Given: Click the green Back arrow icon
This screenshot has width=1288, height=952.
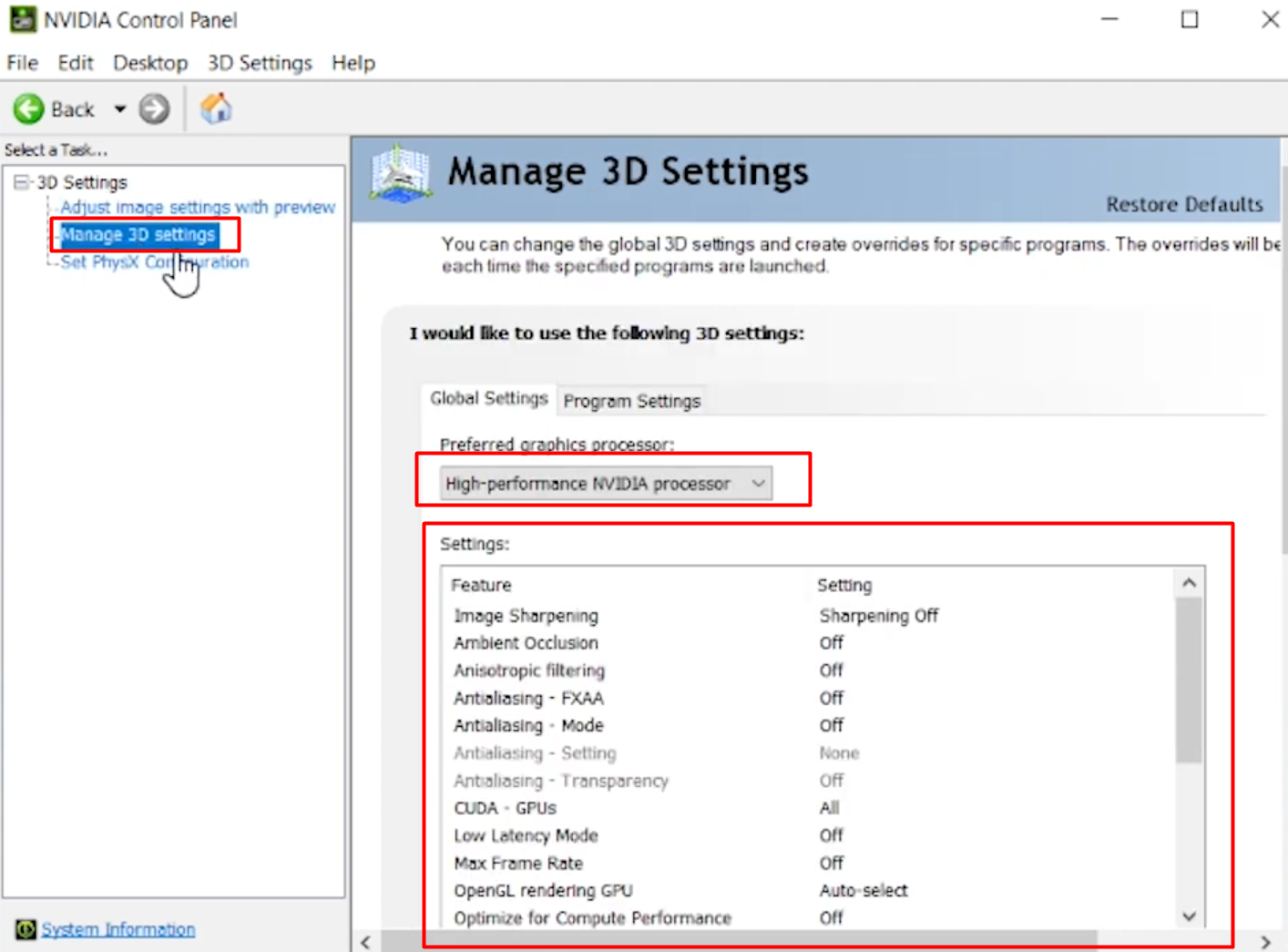Looking at the screenshot, I should pos(28,109).
